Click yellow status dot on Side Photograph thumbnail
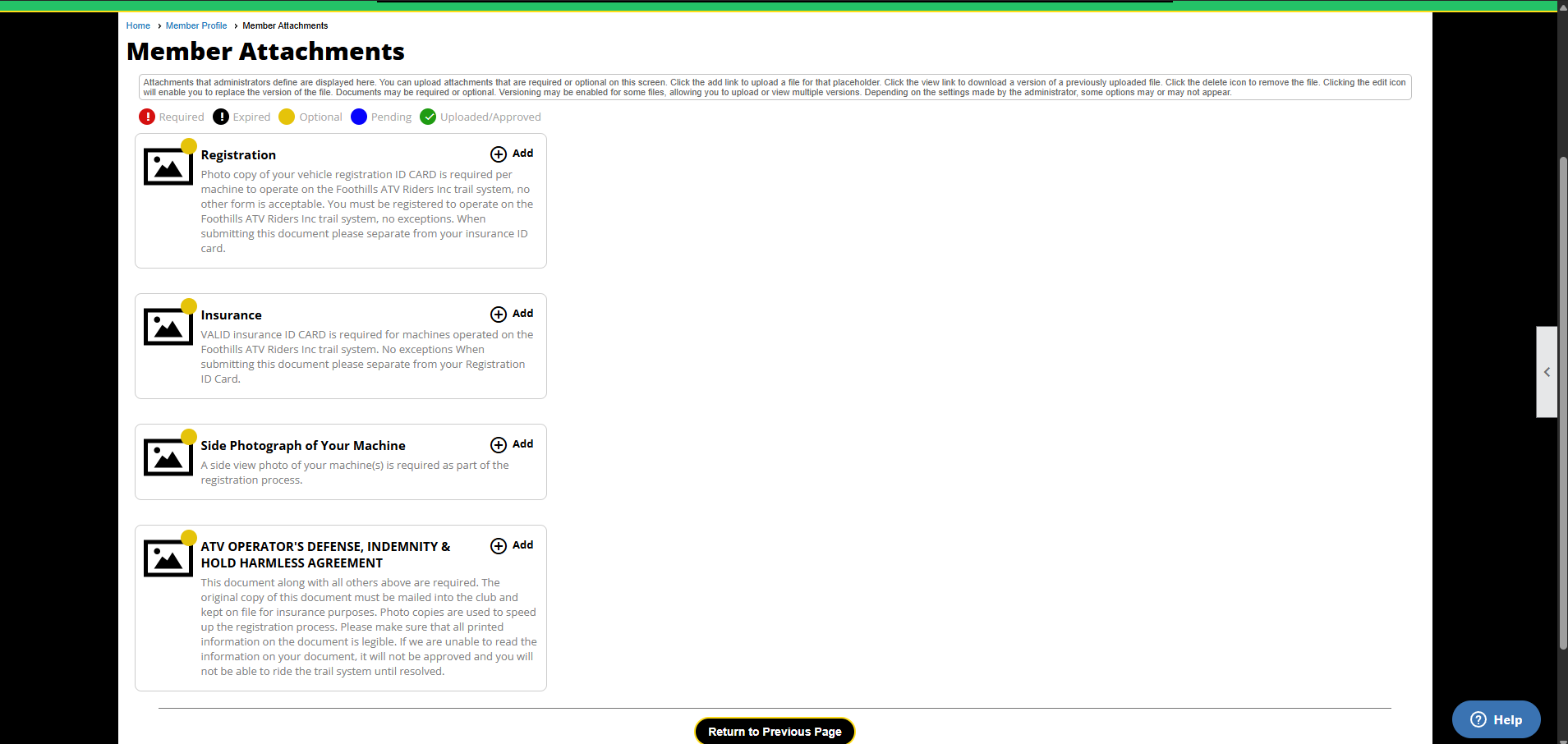This screenshot has height=744, width=1568. click(x=189, y=437)
